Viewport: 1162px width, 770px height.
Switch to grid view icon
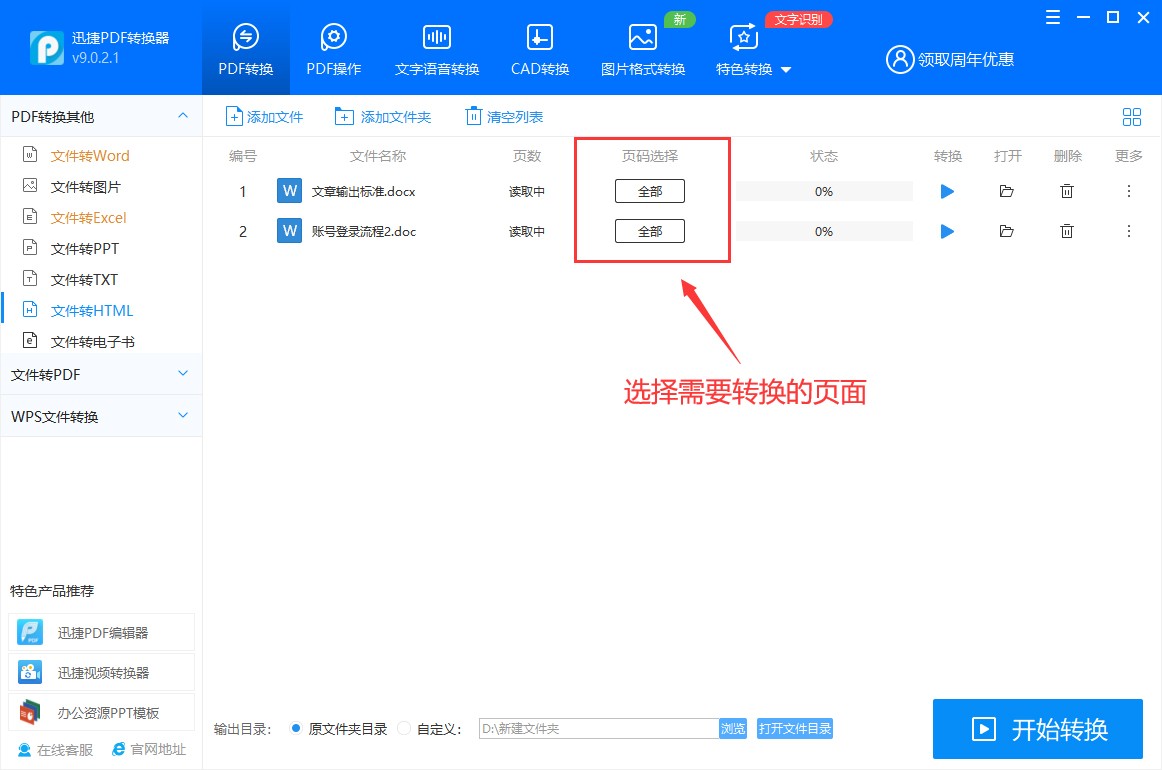point(1132,116)
